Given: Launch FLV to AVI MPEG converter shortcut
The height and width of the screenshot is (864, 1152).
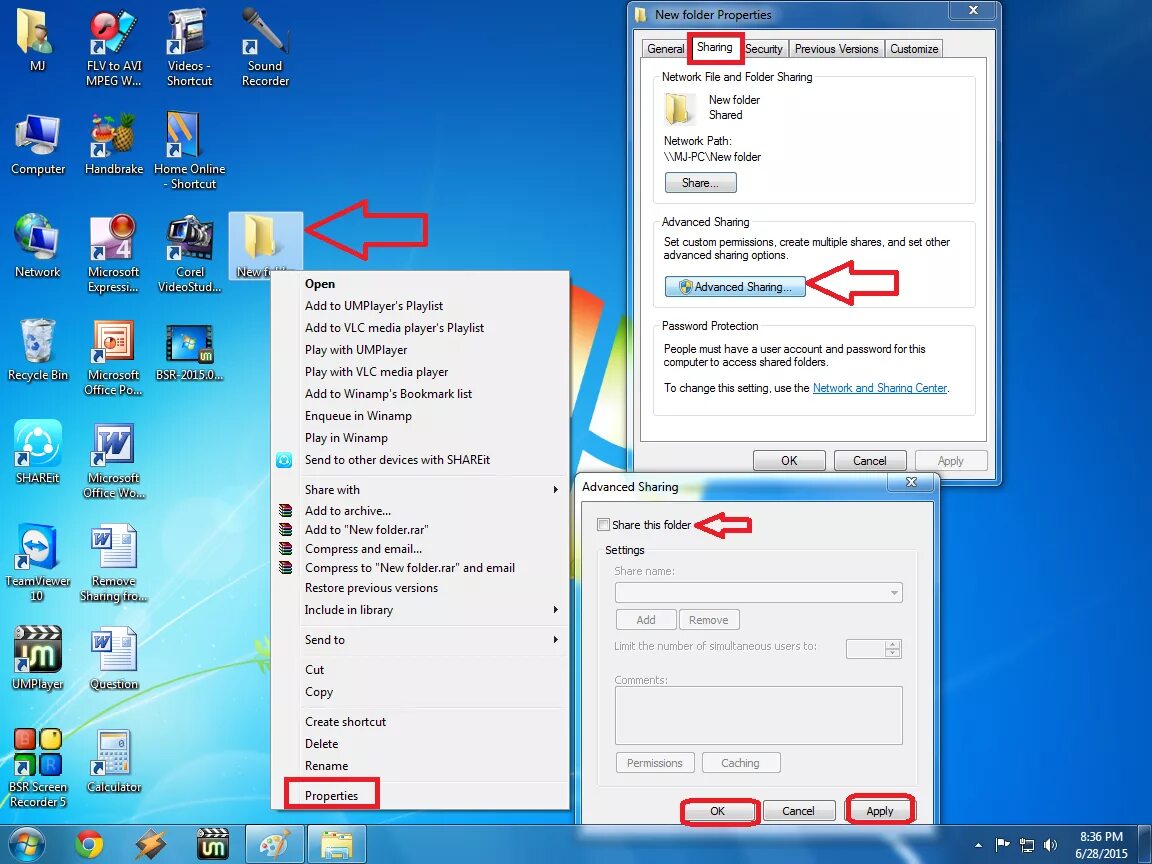Looking at the screenshot, I should pos(113,47).
